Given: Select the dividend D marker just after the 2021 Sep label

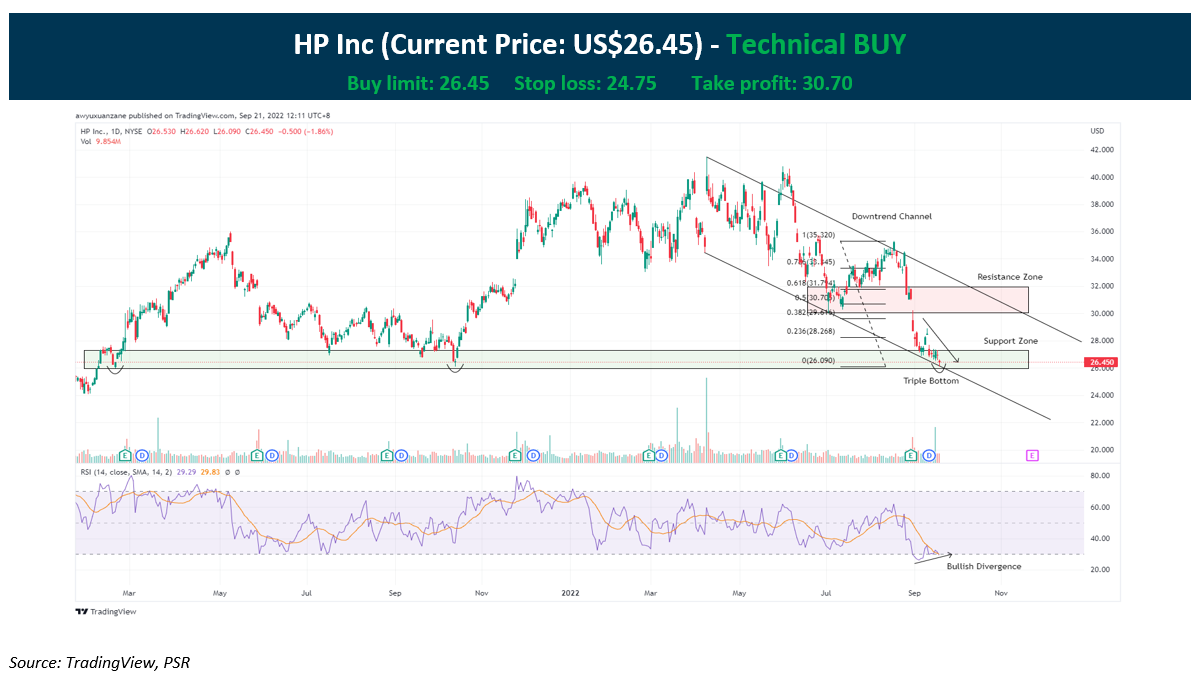Looking at the screenshot, I should click(x=401, y=456).
